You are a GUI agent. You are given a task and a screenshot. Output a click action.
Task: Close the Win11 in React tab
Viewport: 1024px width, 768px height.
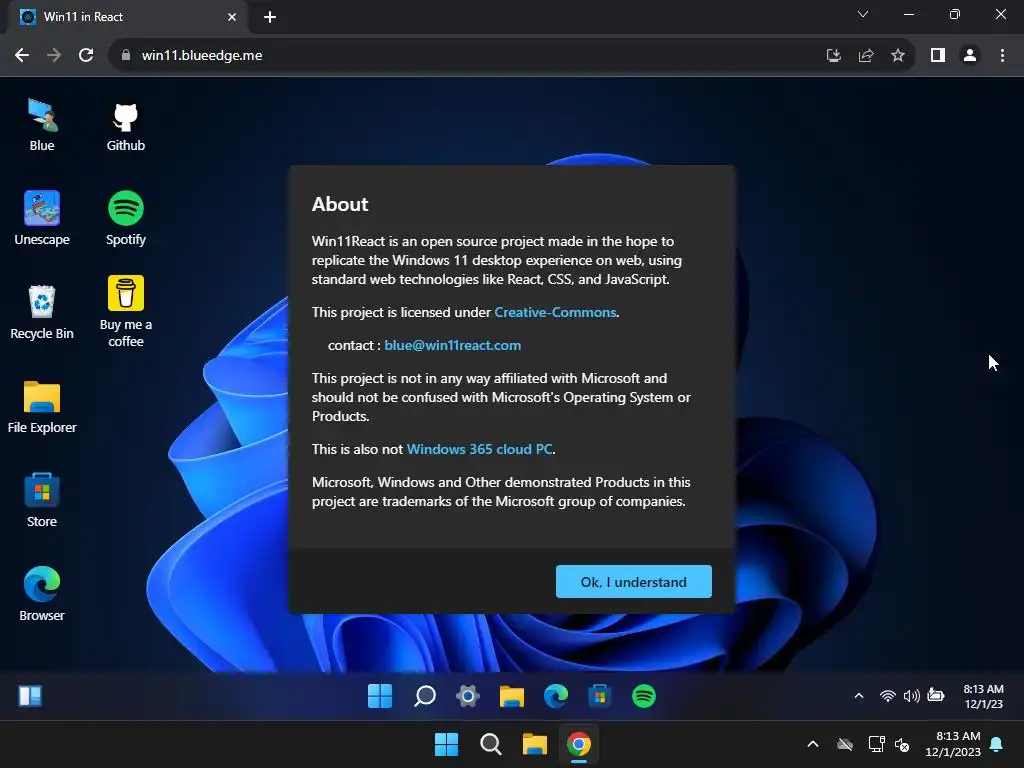(x=232, y=17)
